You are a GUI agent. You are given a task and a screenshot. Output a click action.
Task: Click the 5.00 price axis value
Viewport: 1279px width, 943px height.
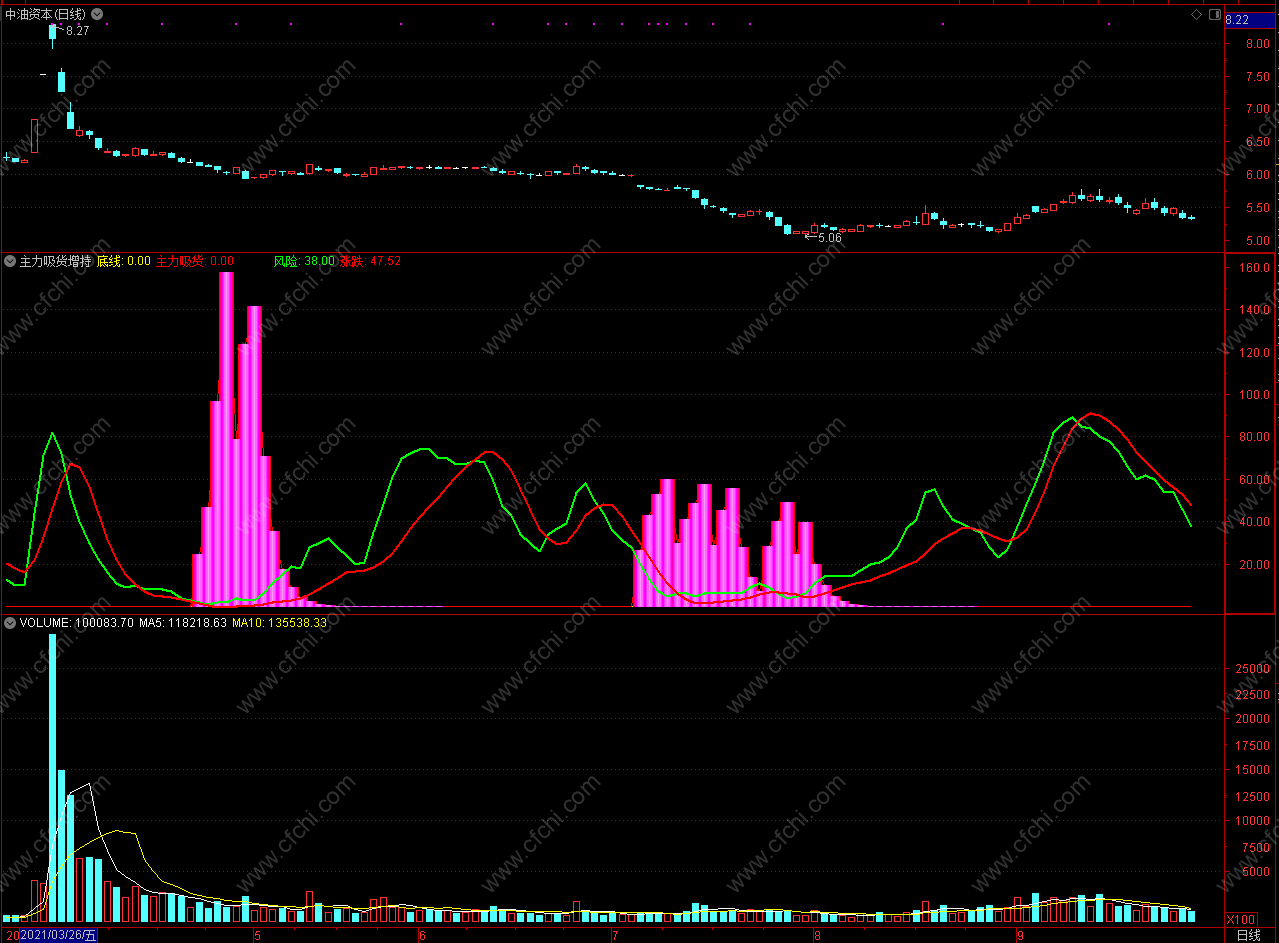pos(1257,241)
